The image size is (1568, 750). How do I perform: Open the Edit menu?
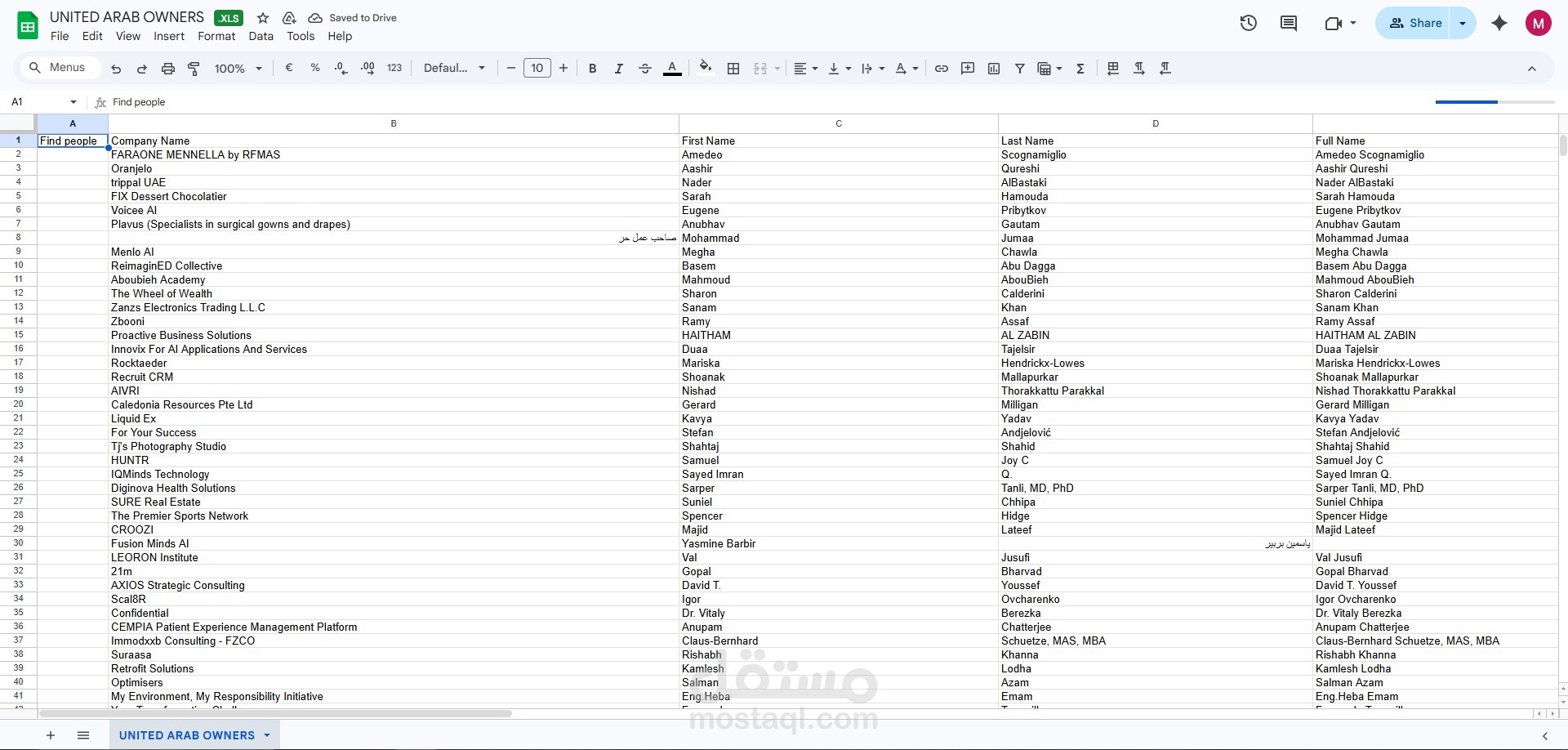(x=92, y=36)
